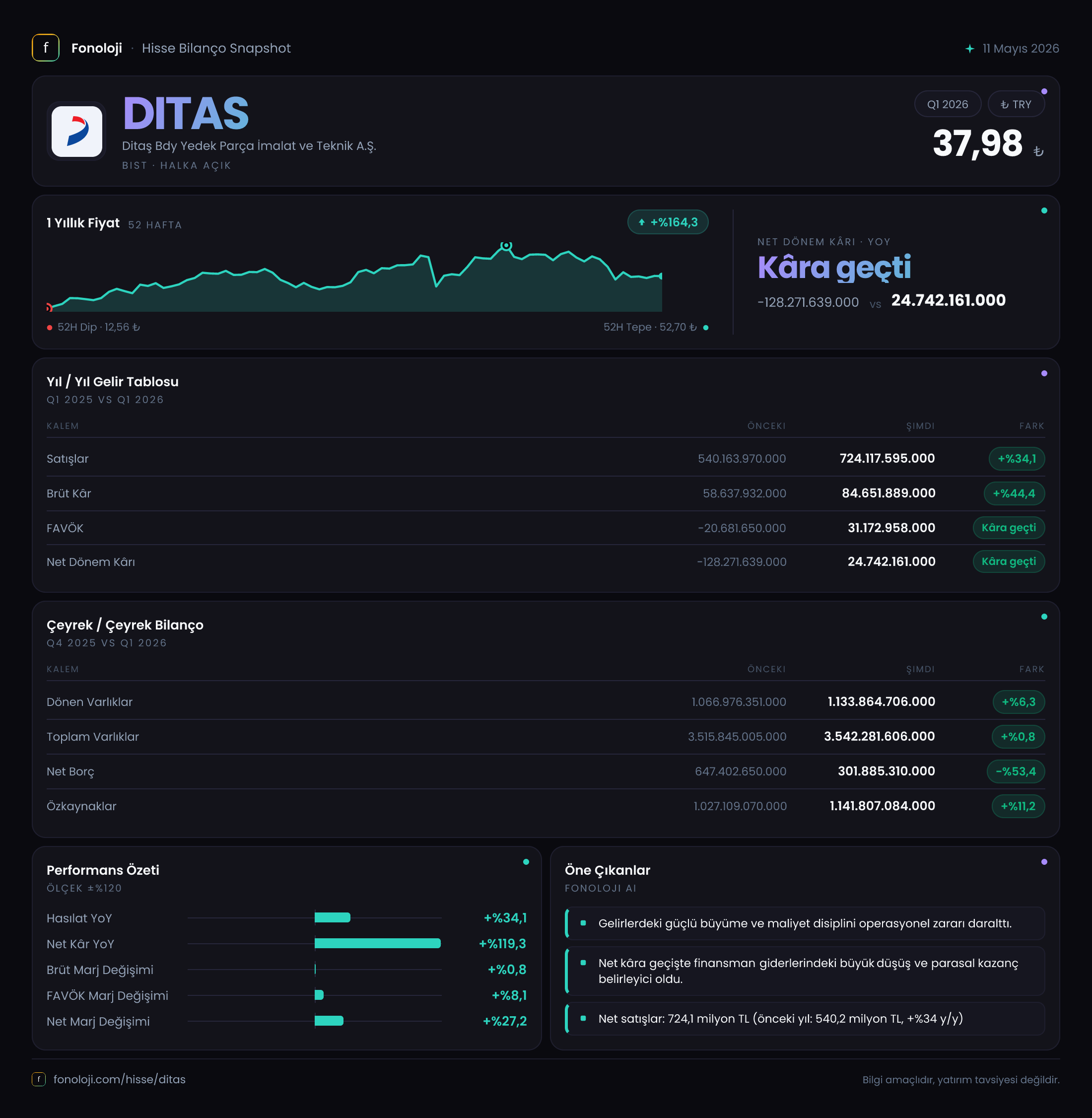Click the DITAS ticker title
The height and width of the screenshot is (1118, 1092).
click(x=186, y=114)
